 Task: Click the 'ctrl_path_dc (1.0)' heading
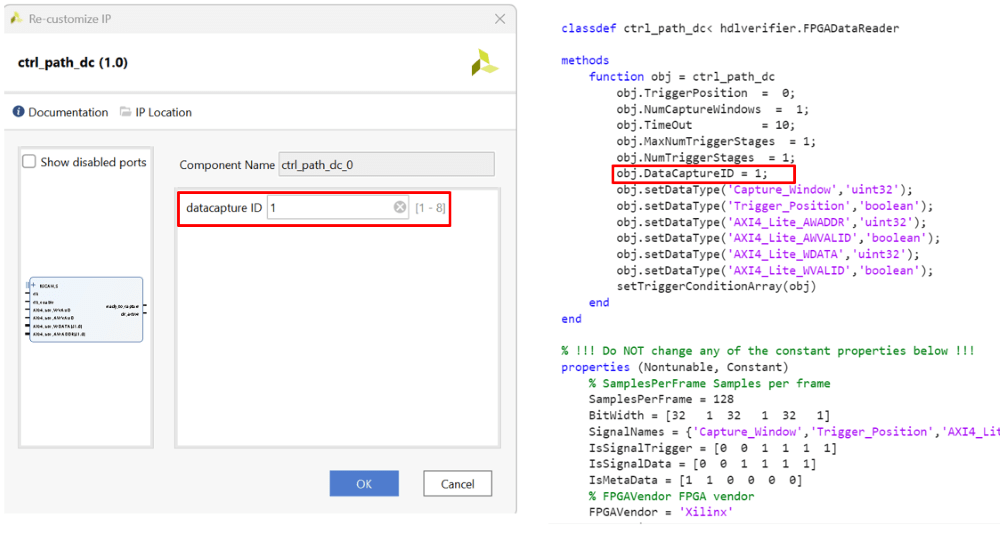[73, 62]
